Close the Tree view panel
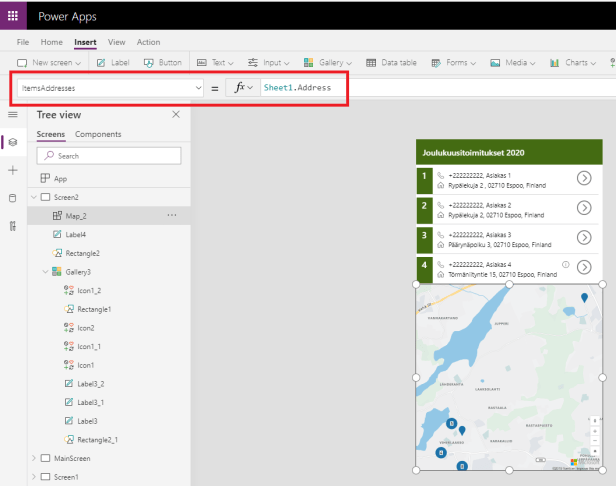The image size is (616, 486). (x=176, y=115)
